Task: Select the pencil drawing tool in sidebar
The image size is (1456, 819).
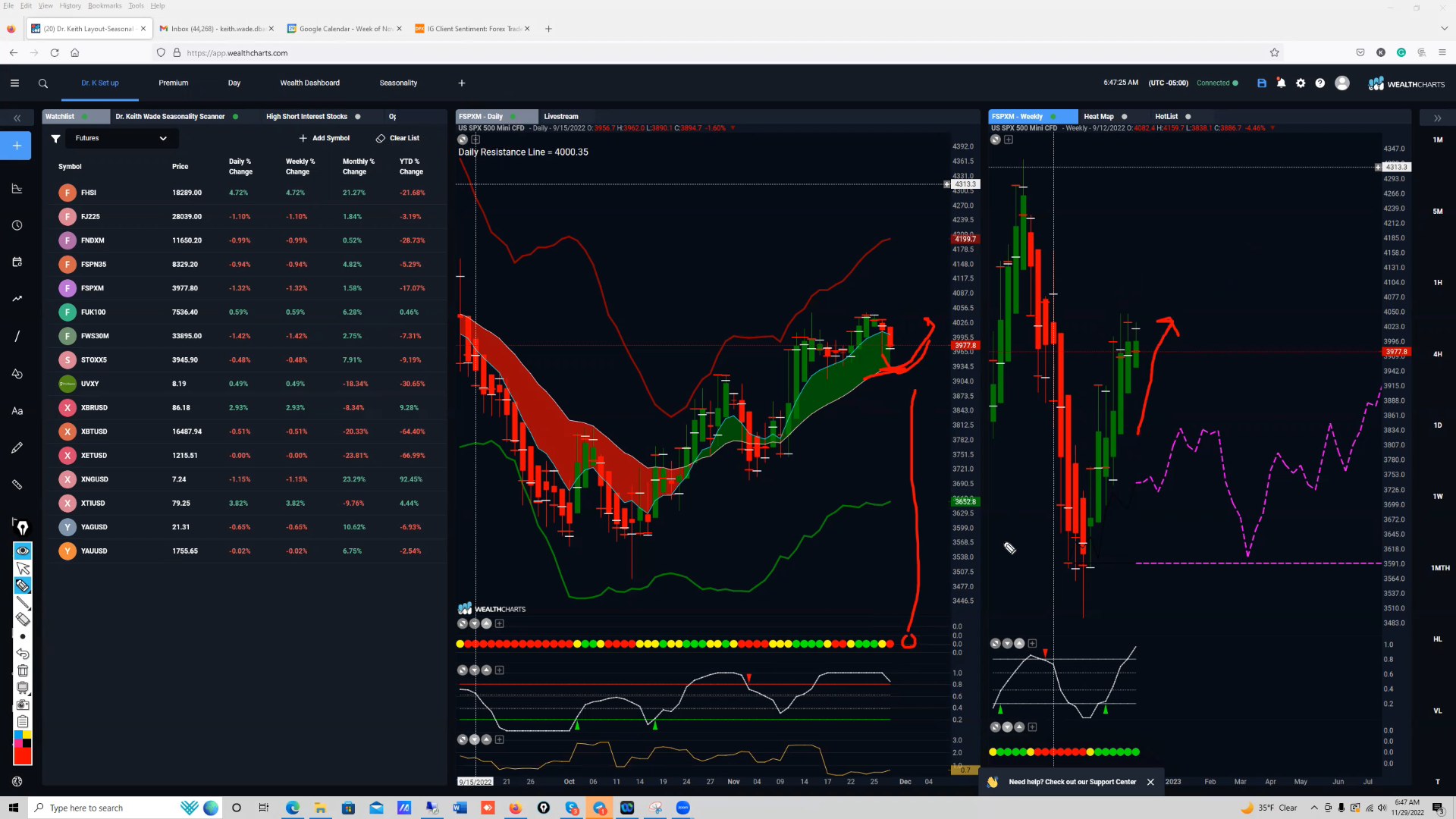Action: click(x=17, y=448)
